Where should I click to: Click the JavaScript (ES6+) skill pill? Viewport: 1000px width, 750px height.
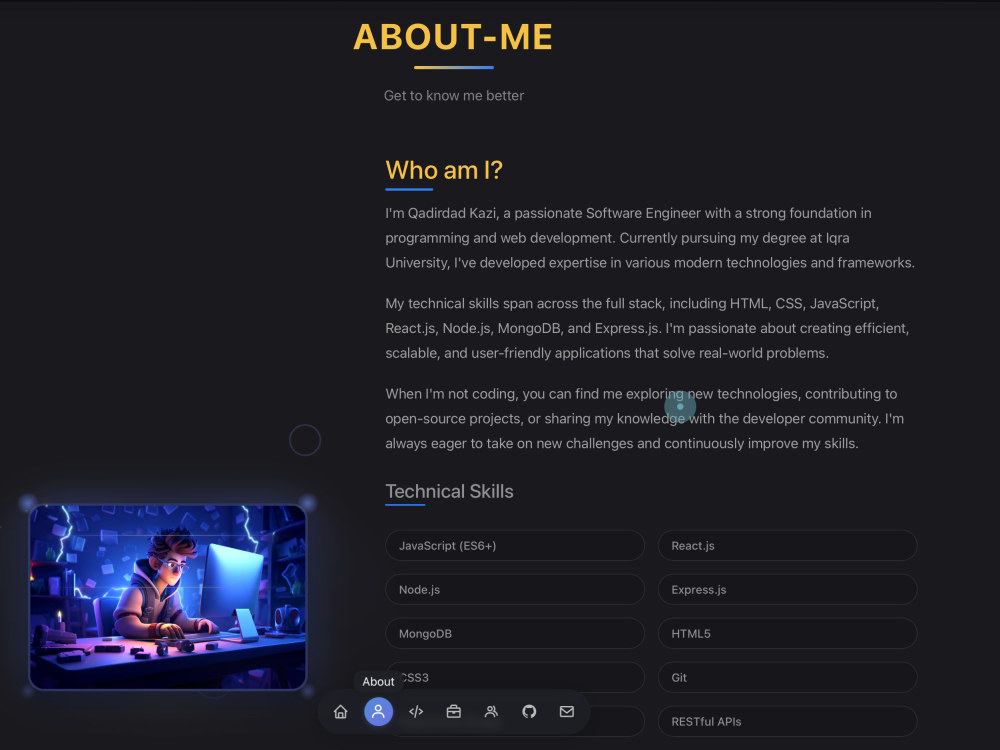(x=515, y=546)
